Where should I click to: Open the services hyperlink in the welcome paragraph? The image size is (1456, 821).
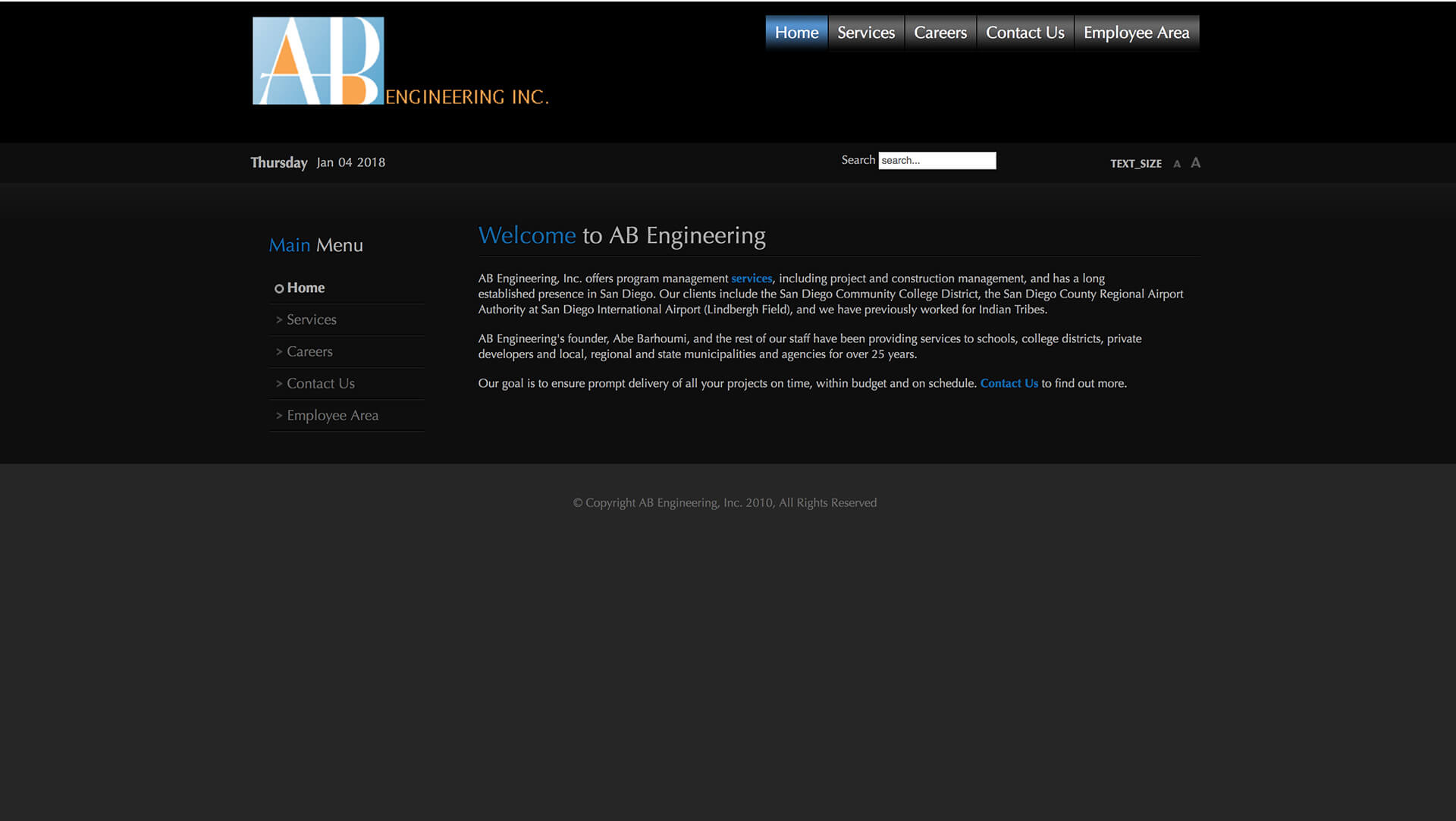coord(751,278)
